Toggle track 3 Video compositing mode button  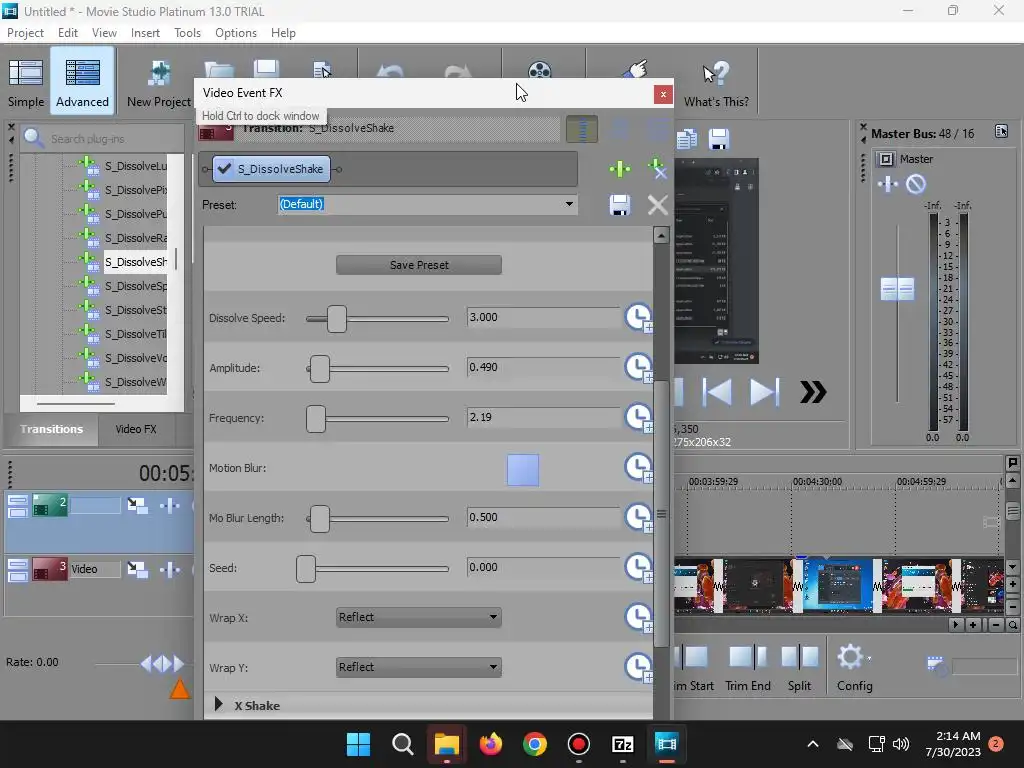[x=137, y=569]
